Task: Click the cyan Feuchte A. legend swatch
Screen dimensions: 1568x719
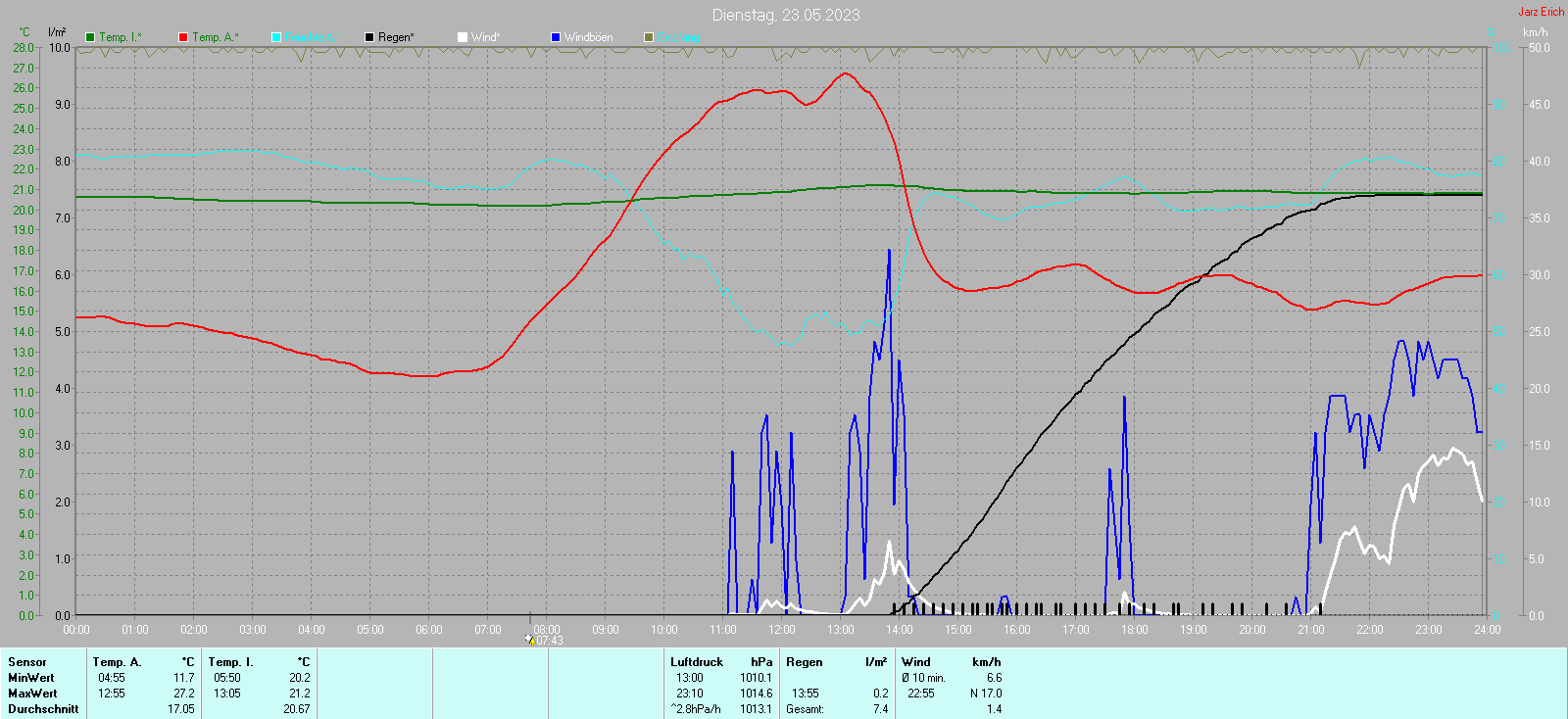Action: [276, 37]
